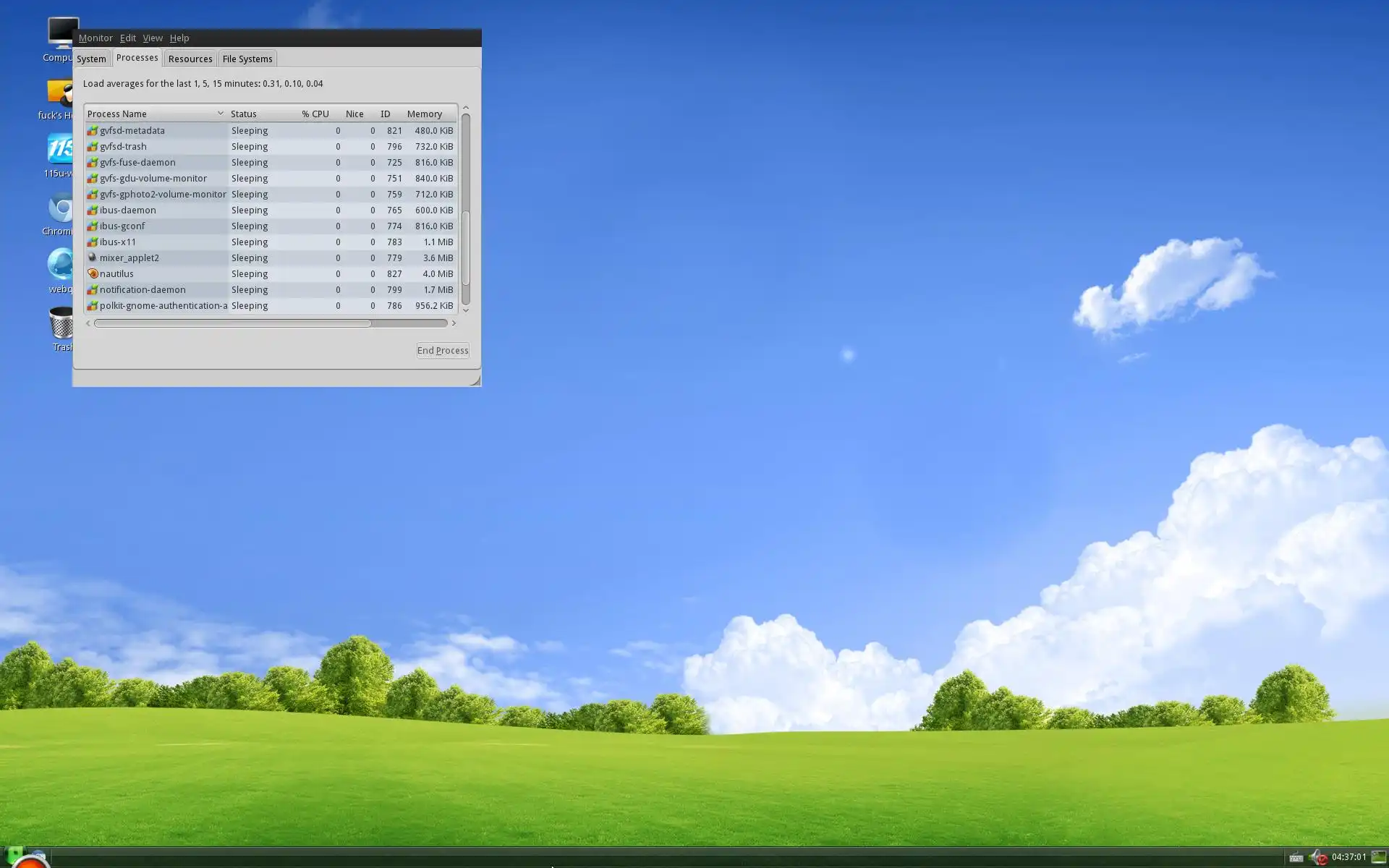This screenshot has width=1389, height=868.
Task: Open the Chromium browser desktop icon
Action: point(61,210)
